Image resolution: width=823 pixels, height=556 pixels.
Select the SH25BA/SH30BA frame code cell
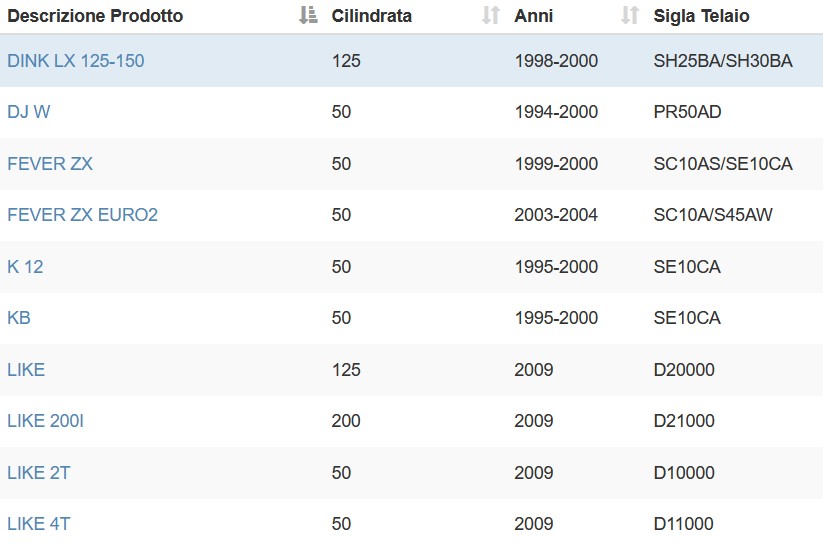723,61
